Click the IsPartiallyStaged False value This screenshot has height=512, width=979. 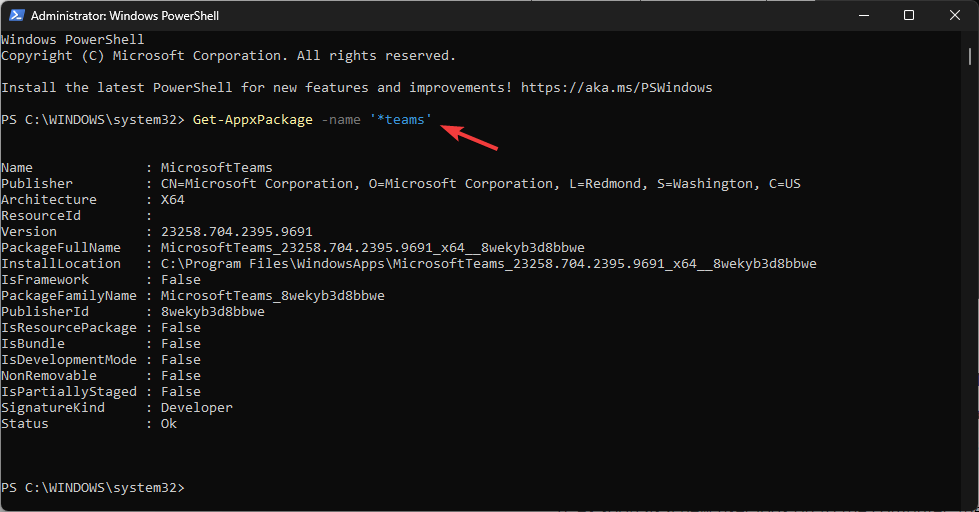point(180,392)
